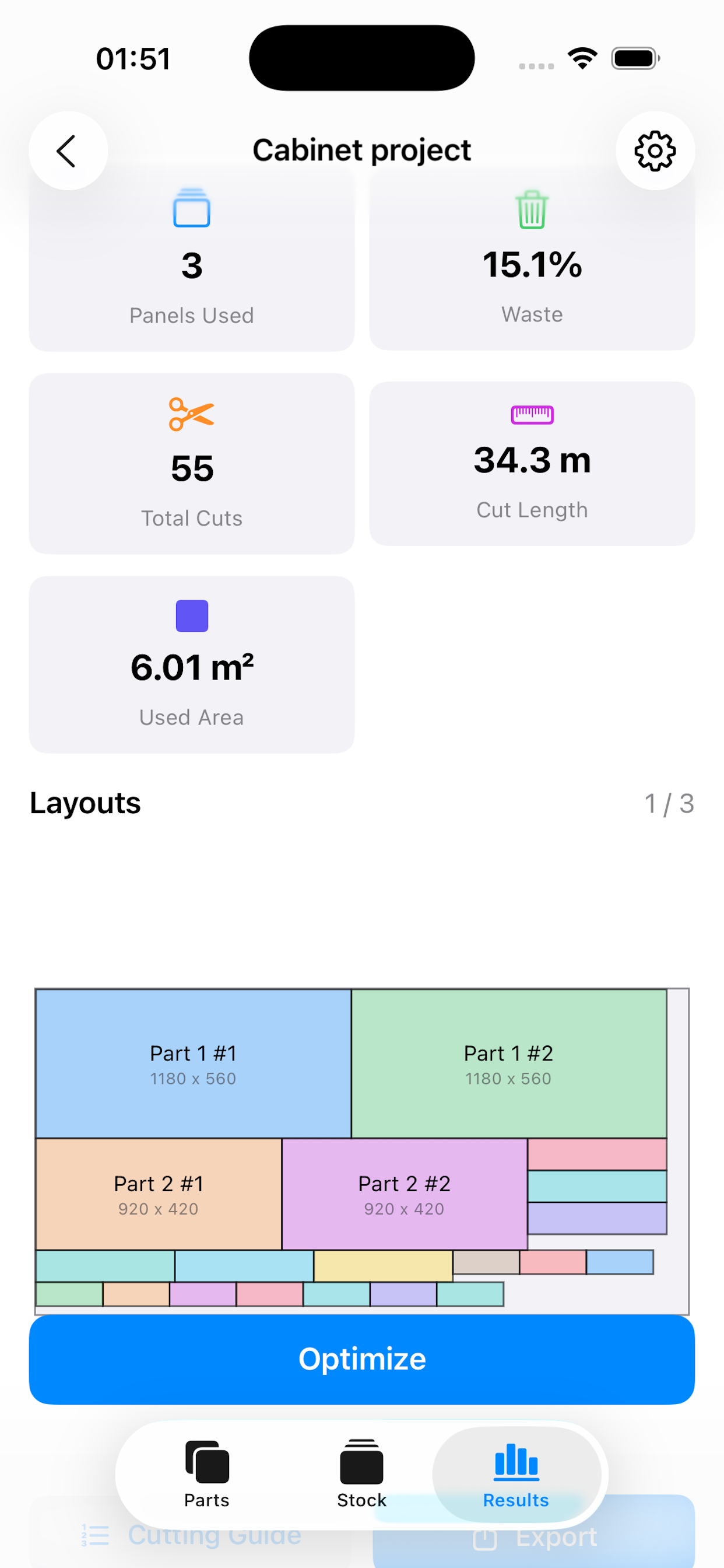The image size is (724, 1568).
Task: Tap the 1 / 3 layout page indicator
Action: (x=669, y=803)
